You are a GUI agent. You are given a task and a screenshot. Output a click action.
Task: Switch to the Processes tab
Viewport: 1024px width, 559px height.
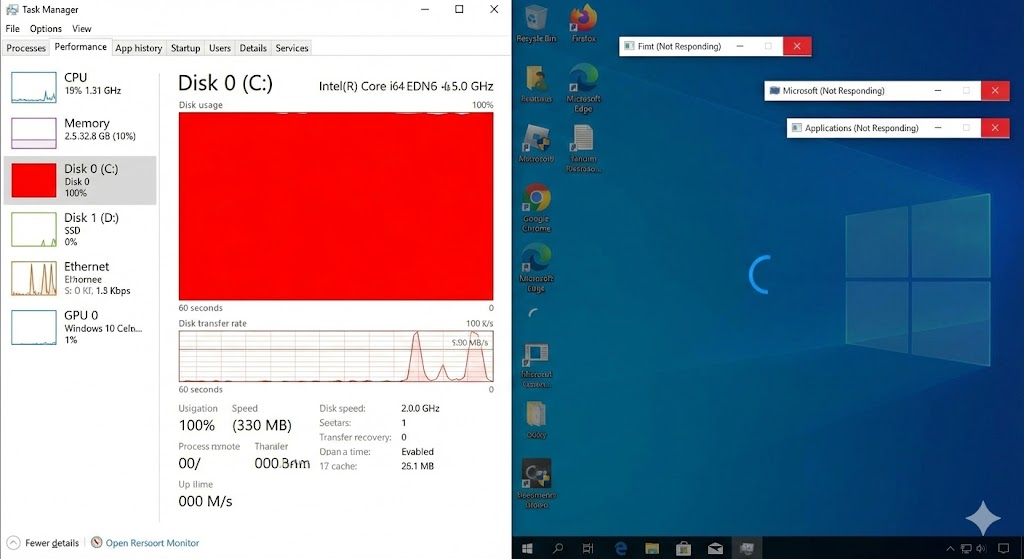coord(26,48)
